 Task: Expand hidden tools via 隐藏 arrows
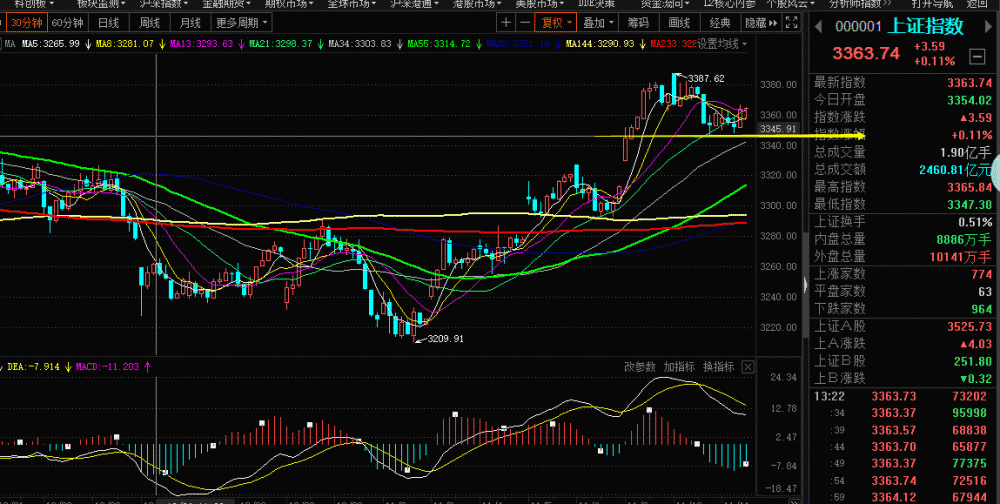click(761, 24)
